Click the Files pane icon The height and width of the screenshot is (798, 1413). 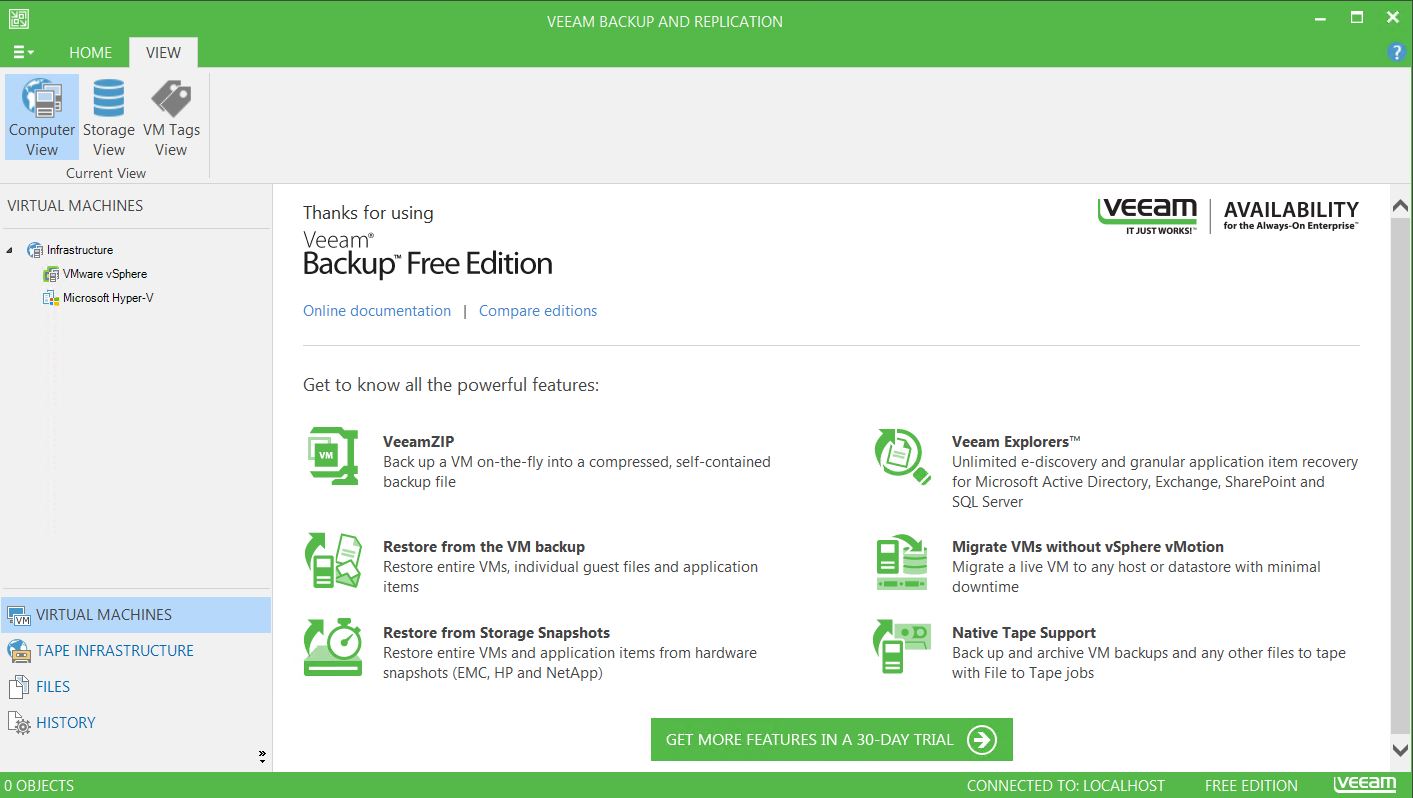click(x=19, y=687)
